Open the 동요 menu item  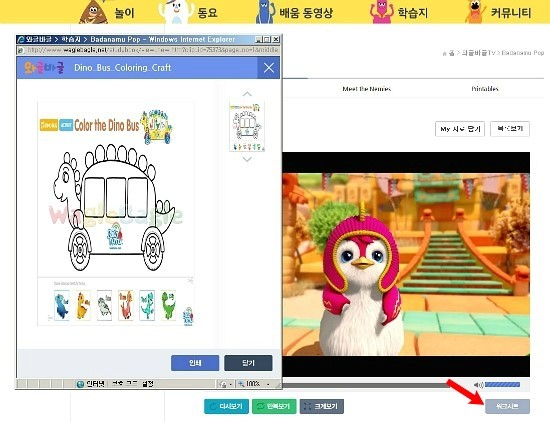point(189,12)
